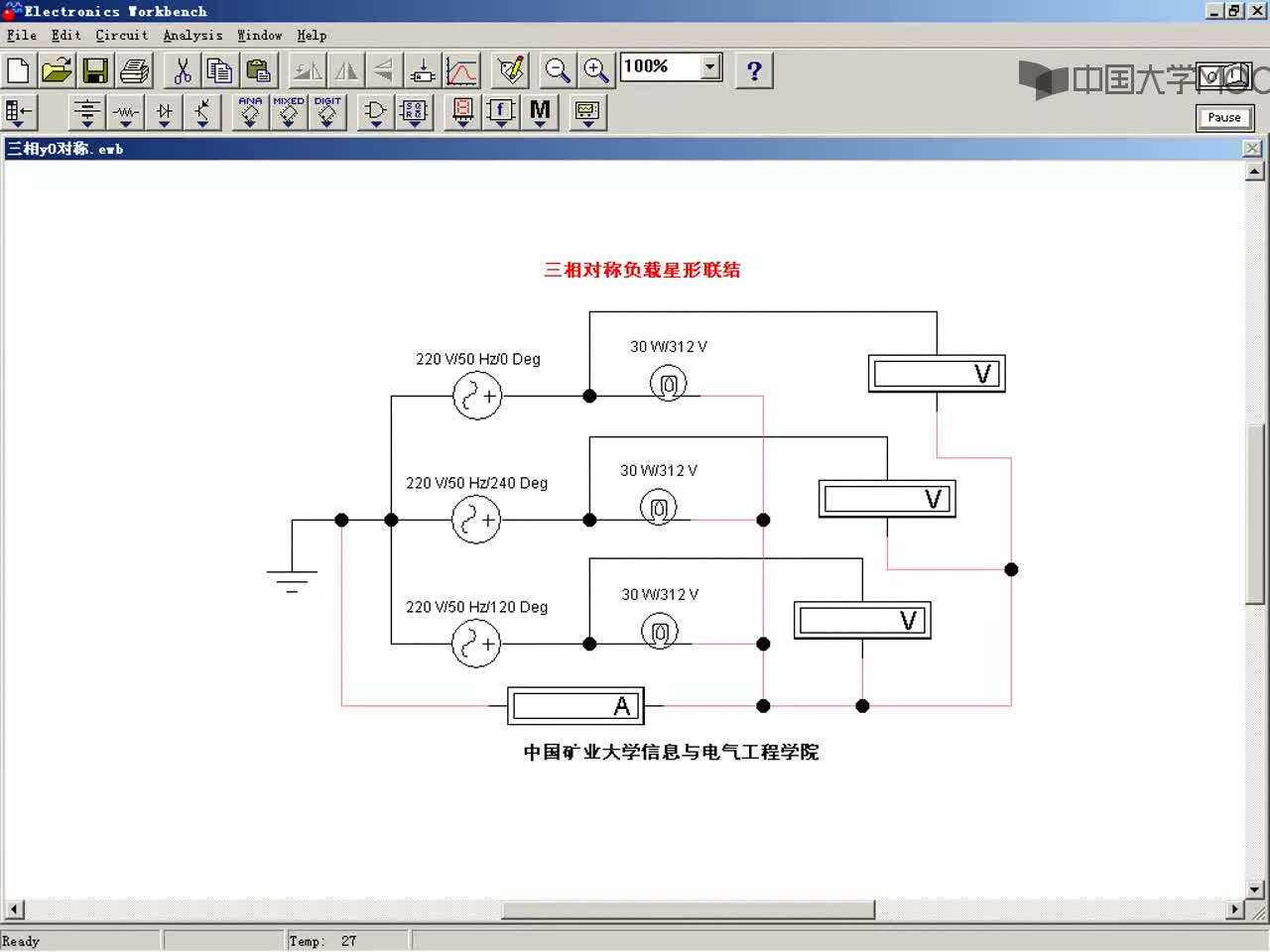
Task: Click the vertical scrollbar down arrow
Action: point(1255,890)
